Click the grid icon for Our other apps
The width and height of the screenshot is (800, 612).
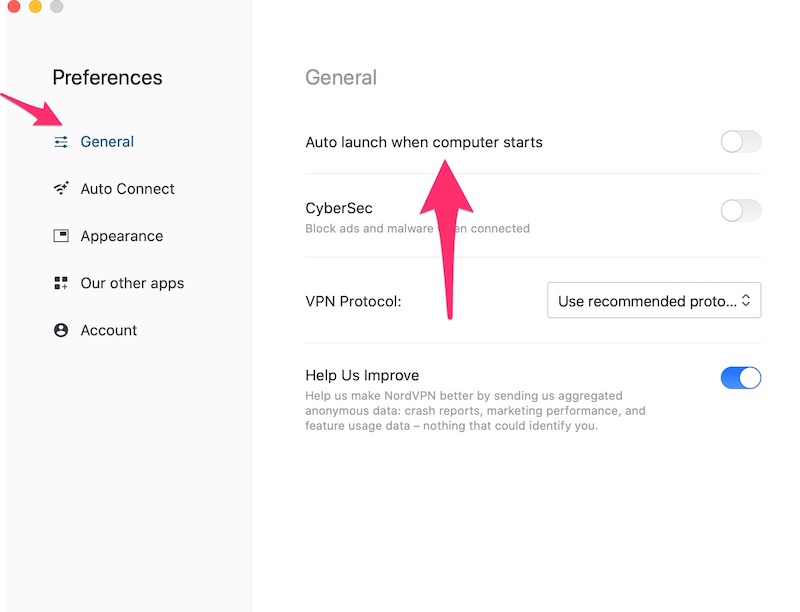pyautogui.click(x=61, y=283)
